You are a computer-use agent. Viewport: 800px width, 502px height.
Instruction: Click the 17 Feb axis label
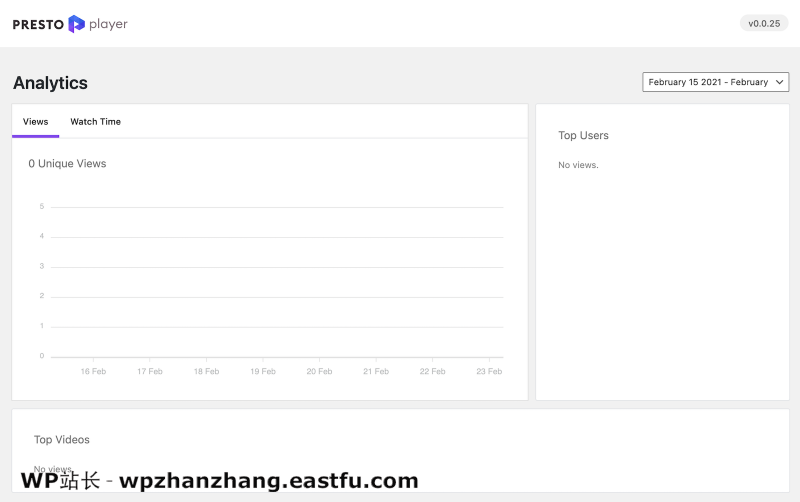point(150,371)
